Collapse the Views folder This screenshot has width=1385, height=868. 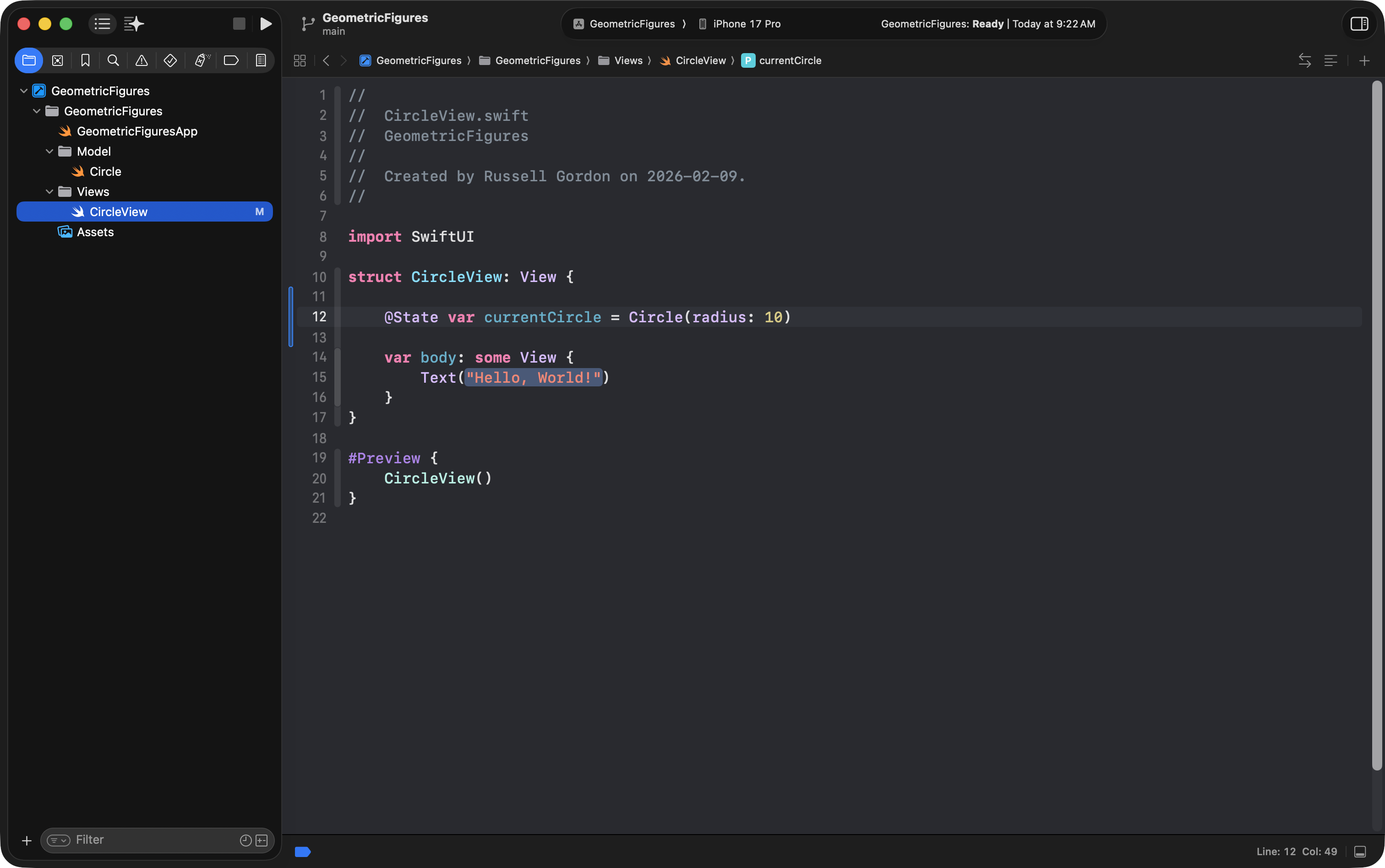[49, 192]
